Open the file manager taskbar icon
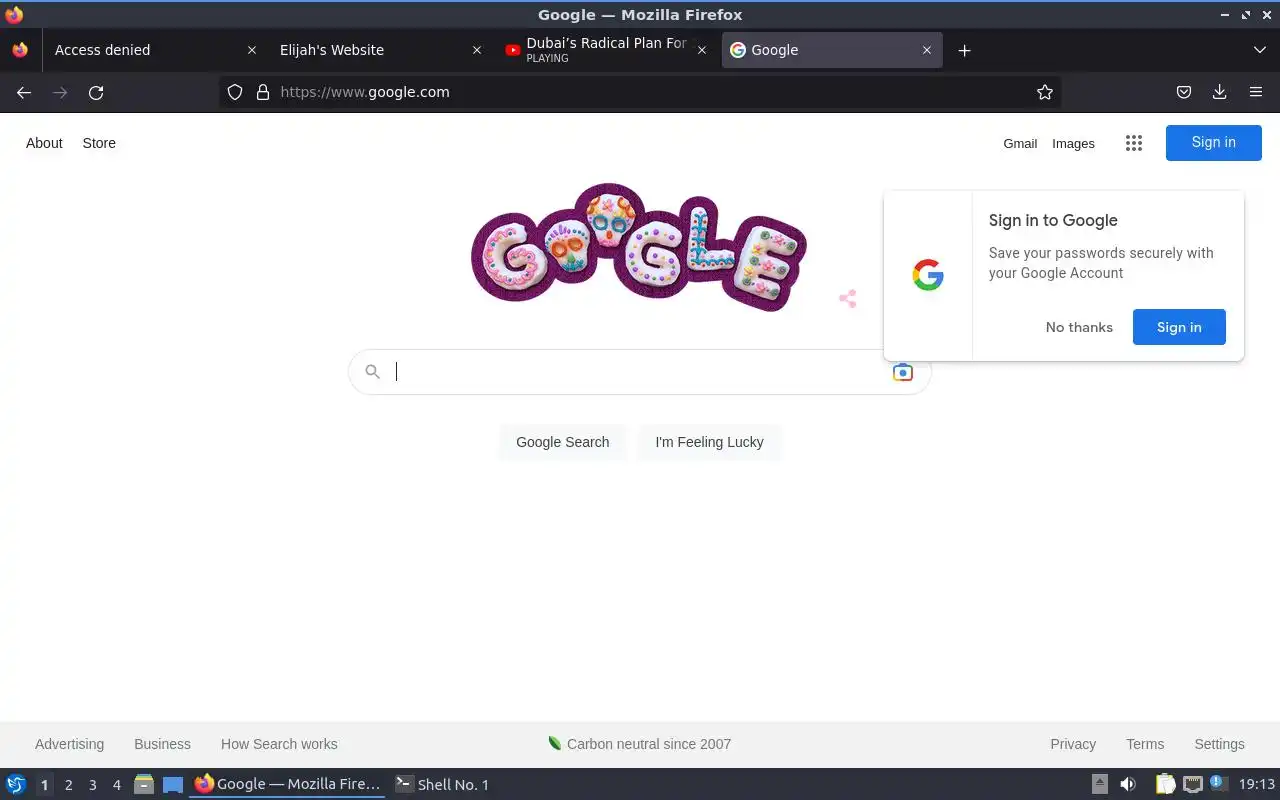The width and height of the screenshot is (1280, 800). coord(144,784)
